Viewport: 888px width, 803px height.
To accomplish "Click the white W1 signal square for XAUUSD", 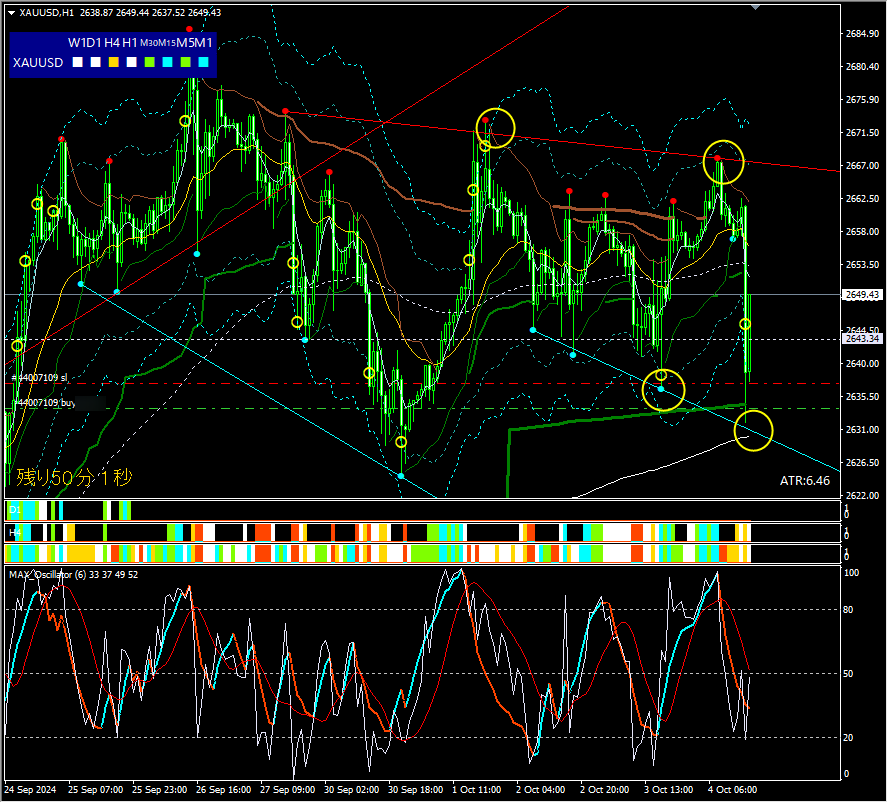I will click(78, 62).
